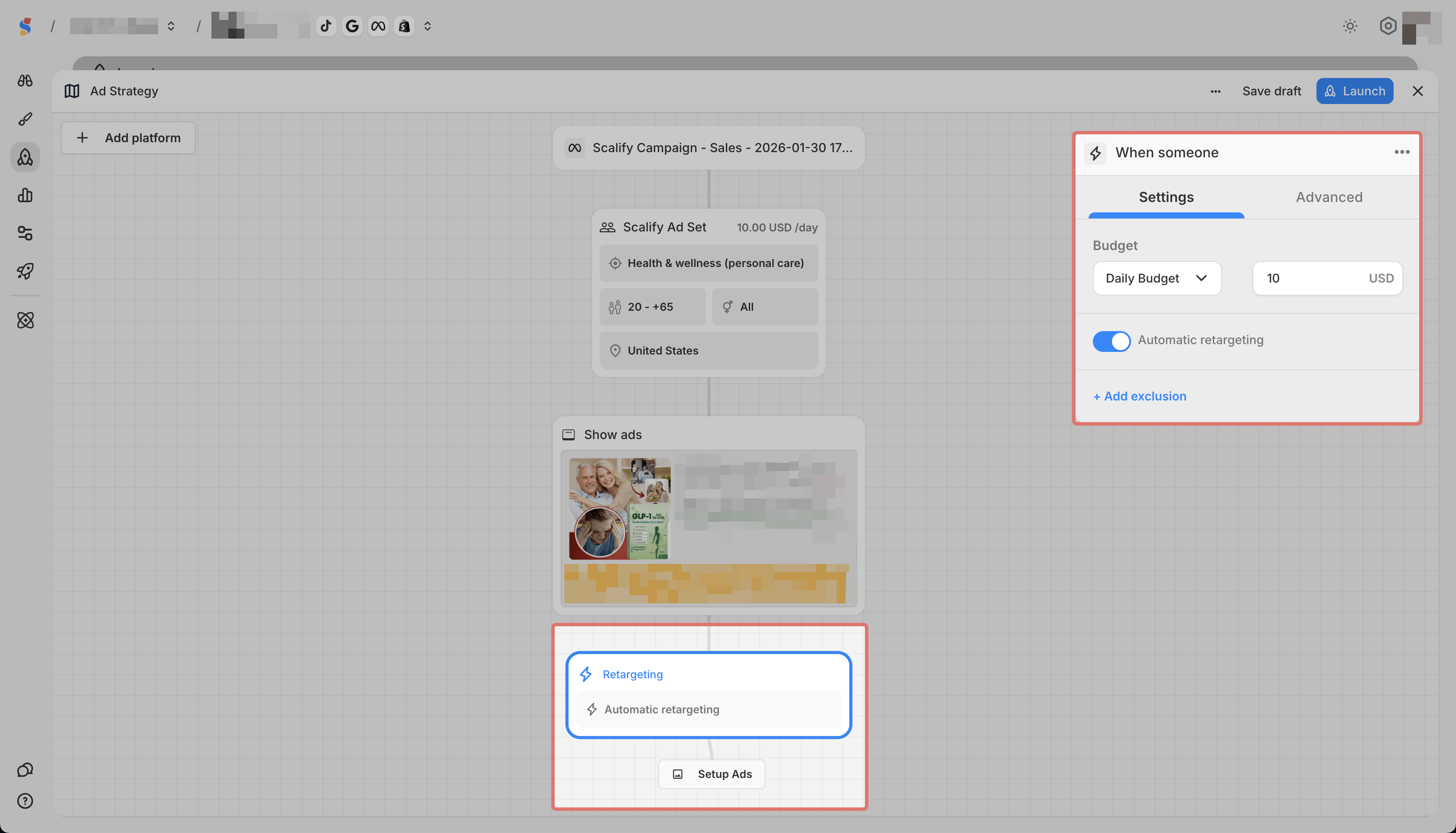Open the atom icon in sidebar
The height and width of the screenshot is (833, 1456).
25,320
